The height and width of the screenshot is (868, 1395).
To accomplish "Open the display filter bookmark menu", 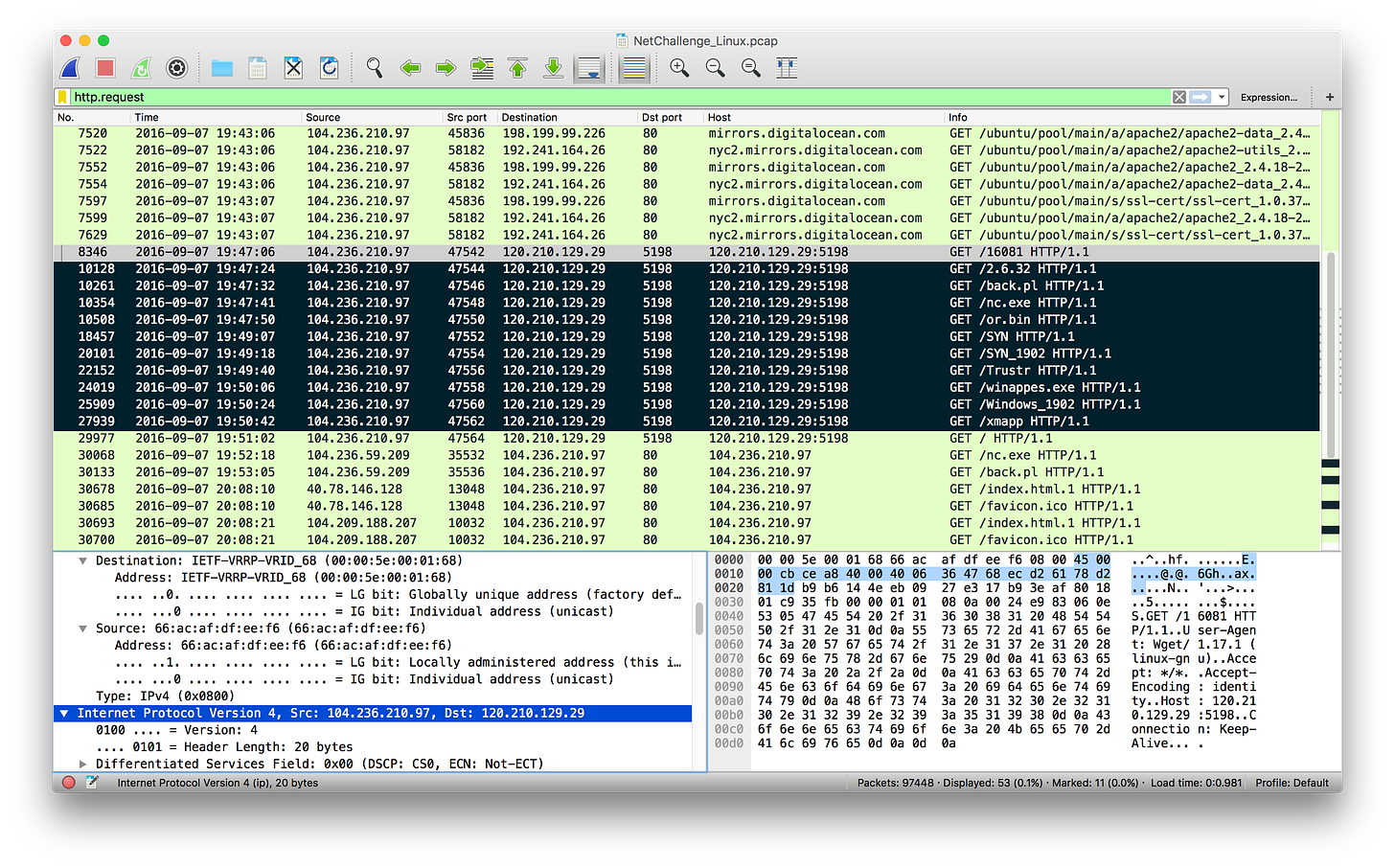I will pos(62,97).
